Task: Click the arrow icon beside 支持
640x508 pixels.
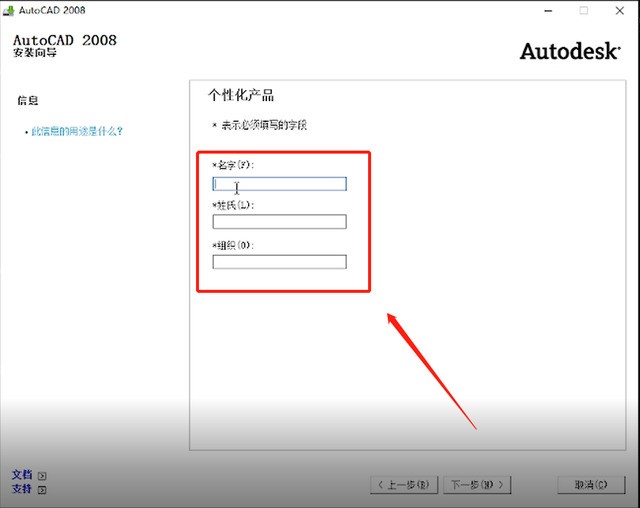Action: (x=42, y=490)
